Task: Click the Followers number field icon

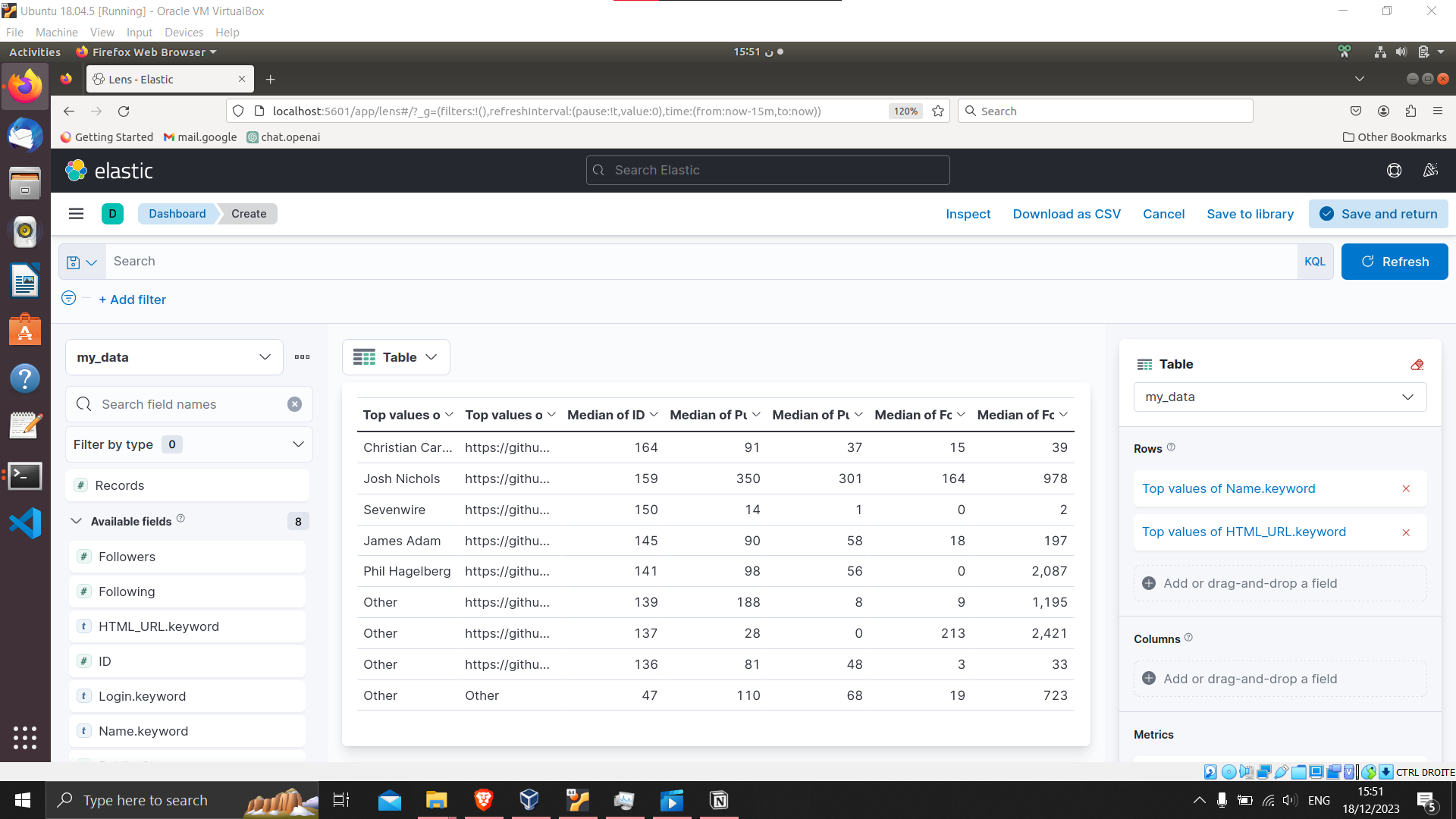Action: click(84, 557)
